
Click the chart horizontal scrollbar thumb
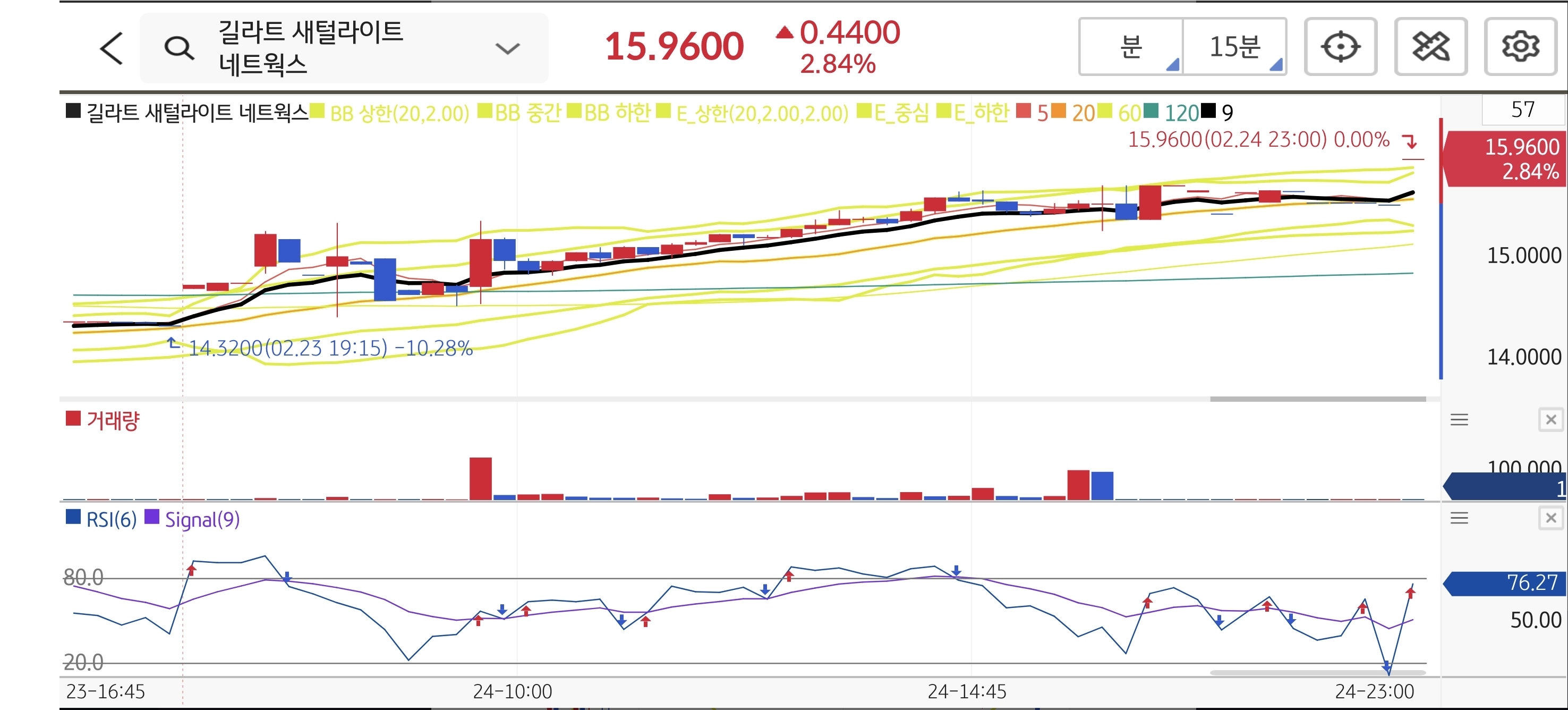(x=1317, y=400)
